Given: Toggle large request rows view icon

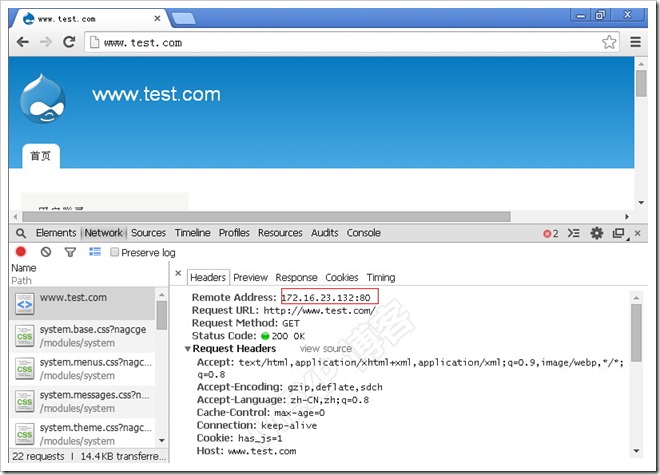Looking at the screenshot, I should point(95,252).
